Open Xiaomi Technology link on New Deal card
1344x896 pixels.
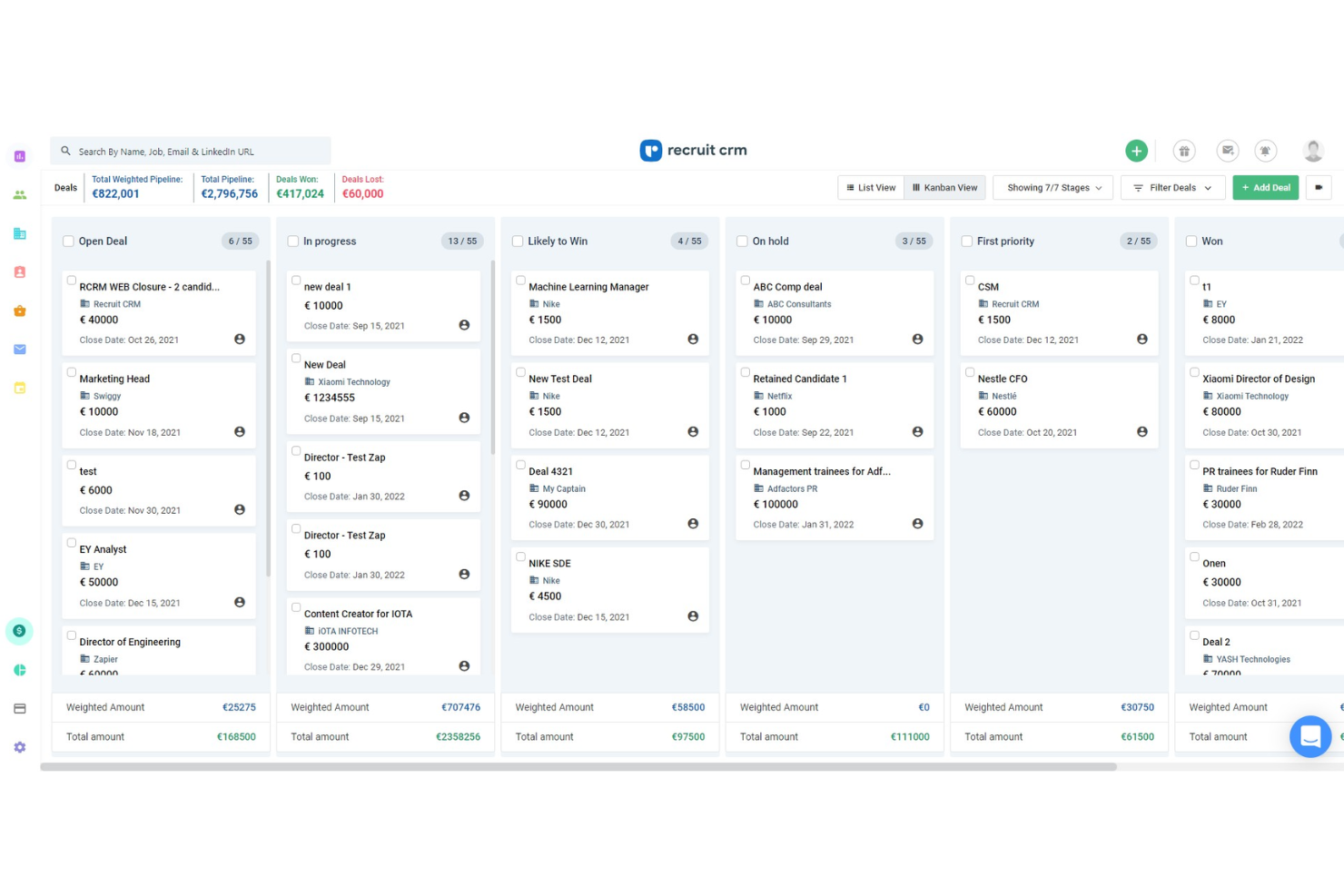[x=354, y=382]
